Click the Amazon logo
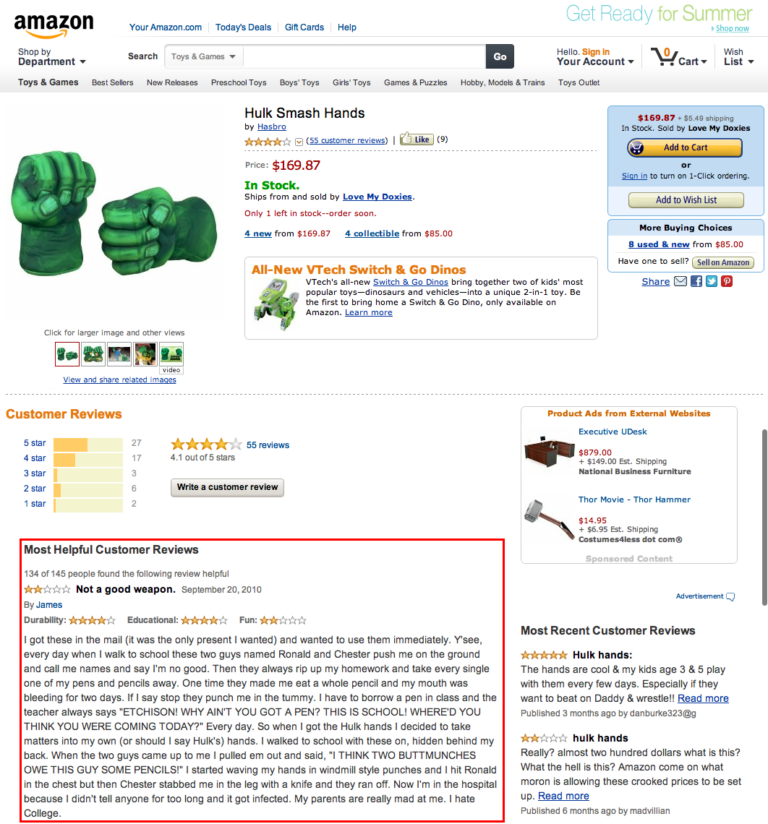Screen dimensions: 768x824 tap(54, 25)
